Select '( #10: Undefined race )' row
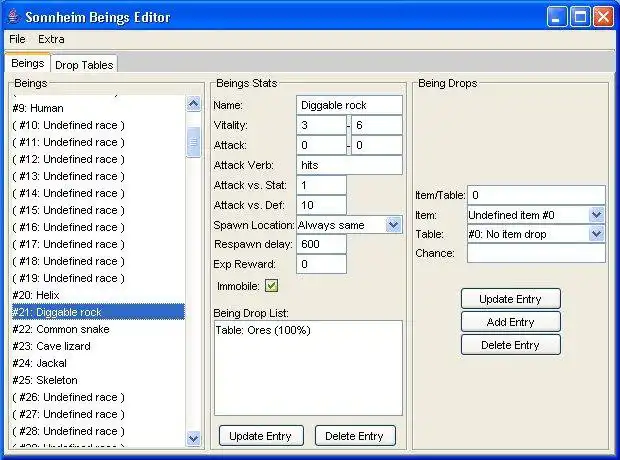This screenshot has width=620, height=460. (x=98, y=125)
